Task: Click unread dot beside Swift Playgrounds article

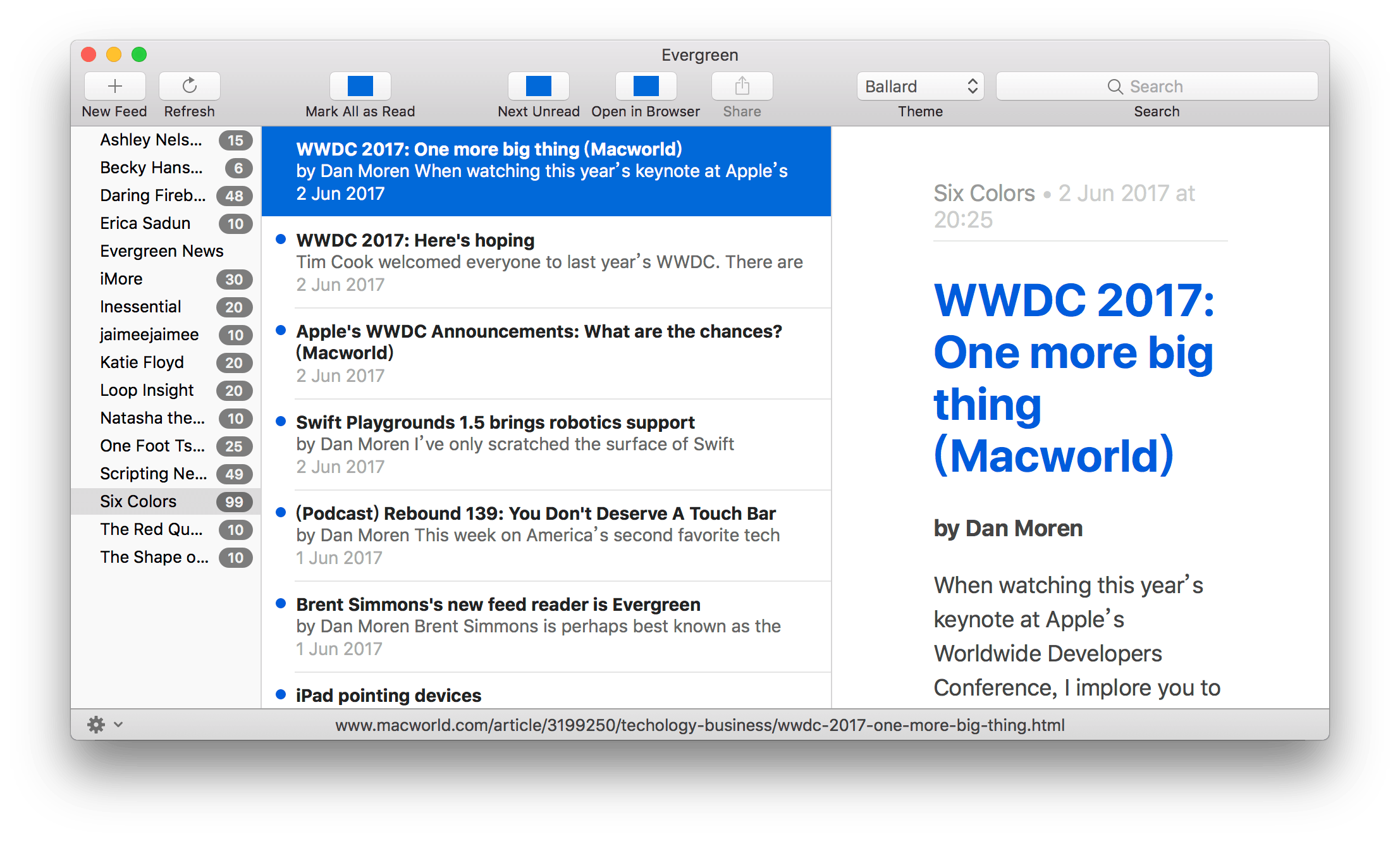Action: click(281, 421)
